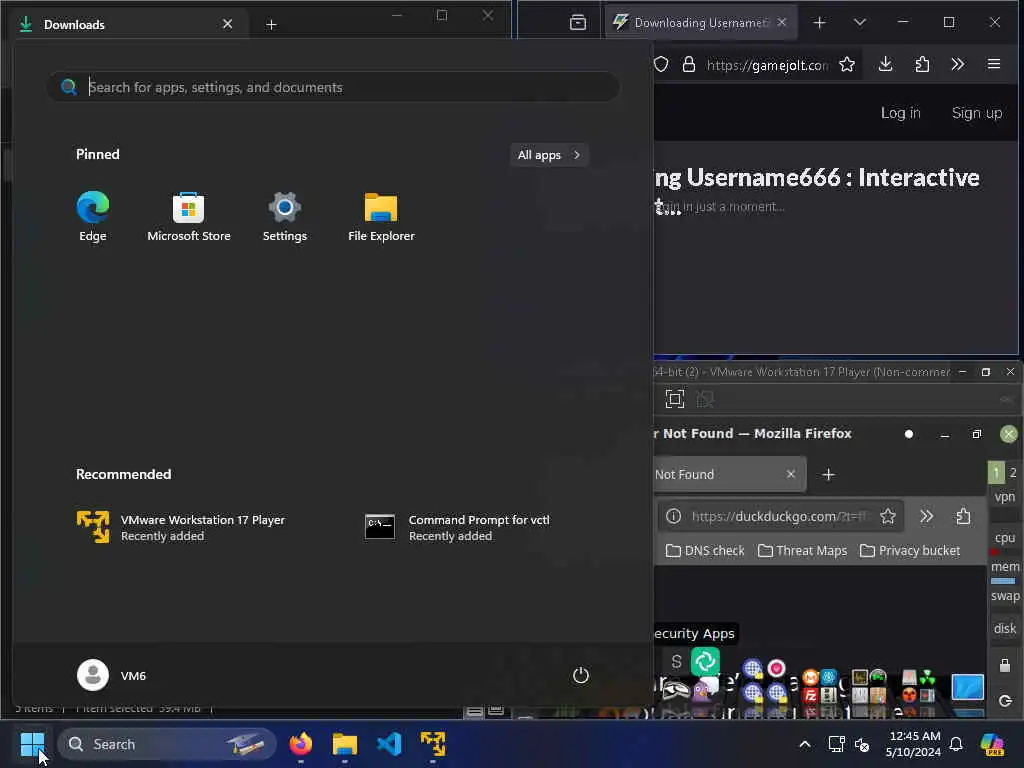
Task: Click site security padlock icon
Action: click(x=688, y=65)
